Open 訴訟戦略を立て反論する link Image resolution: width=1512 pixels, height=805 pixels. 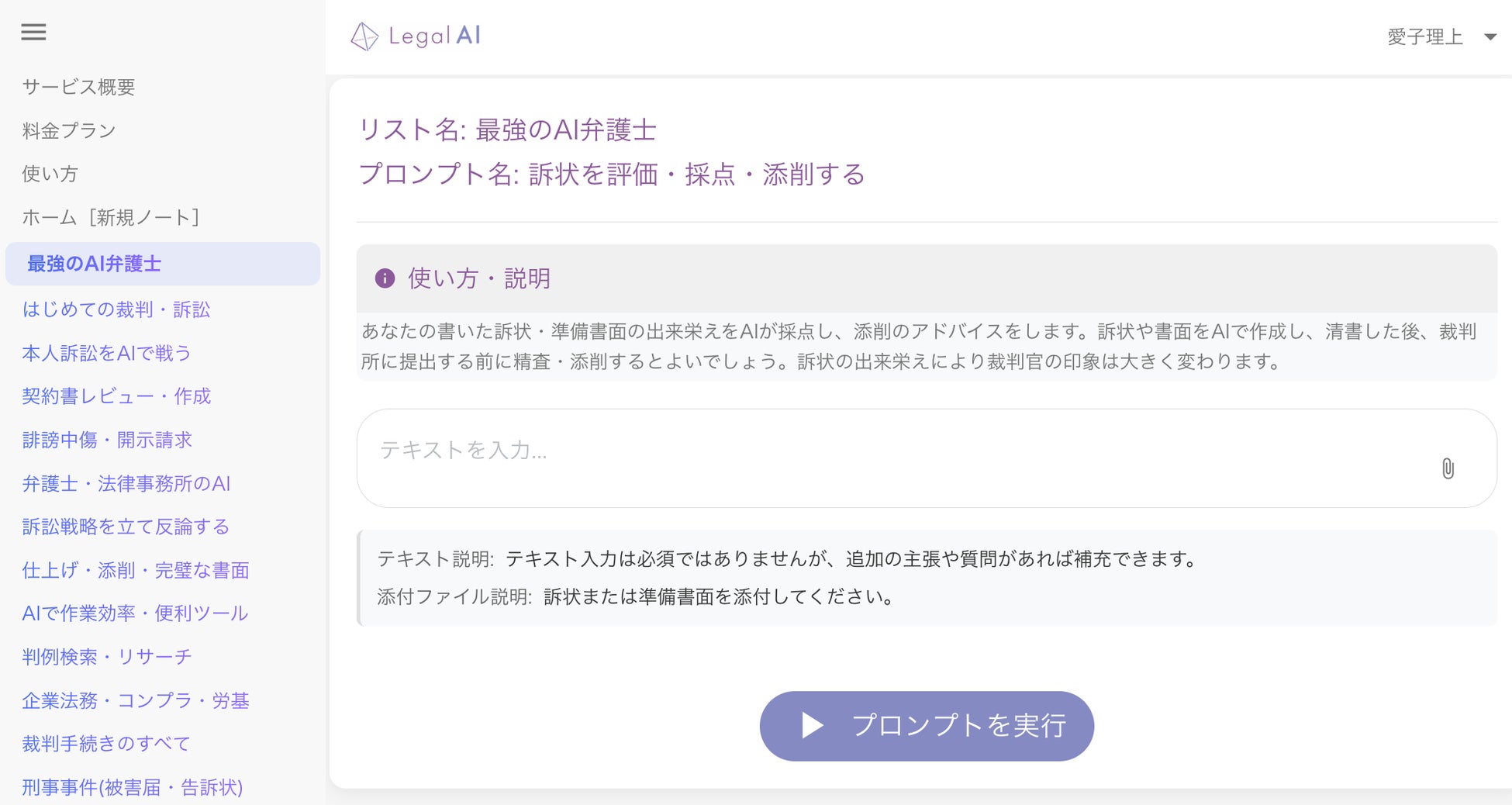(126, 527)
